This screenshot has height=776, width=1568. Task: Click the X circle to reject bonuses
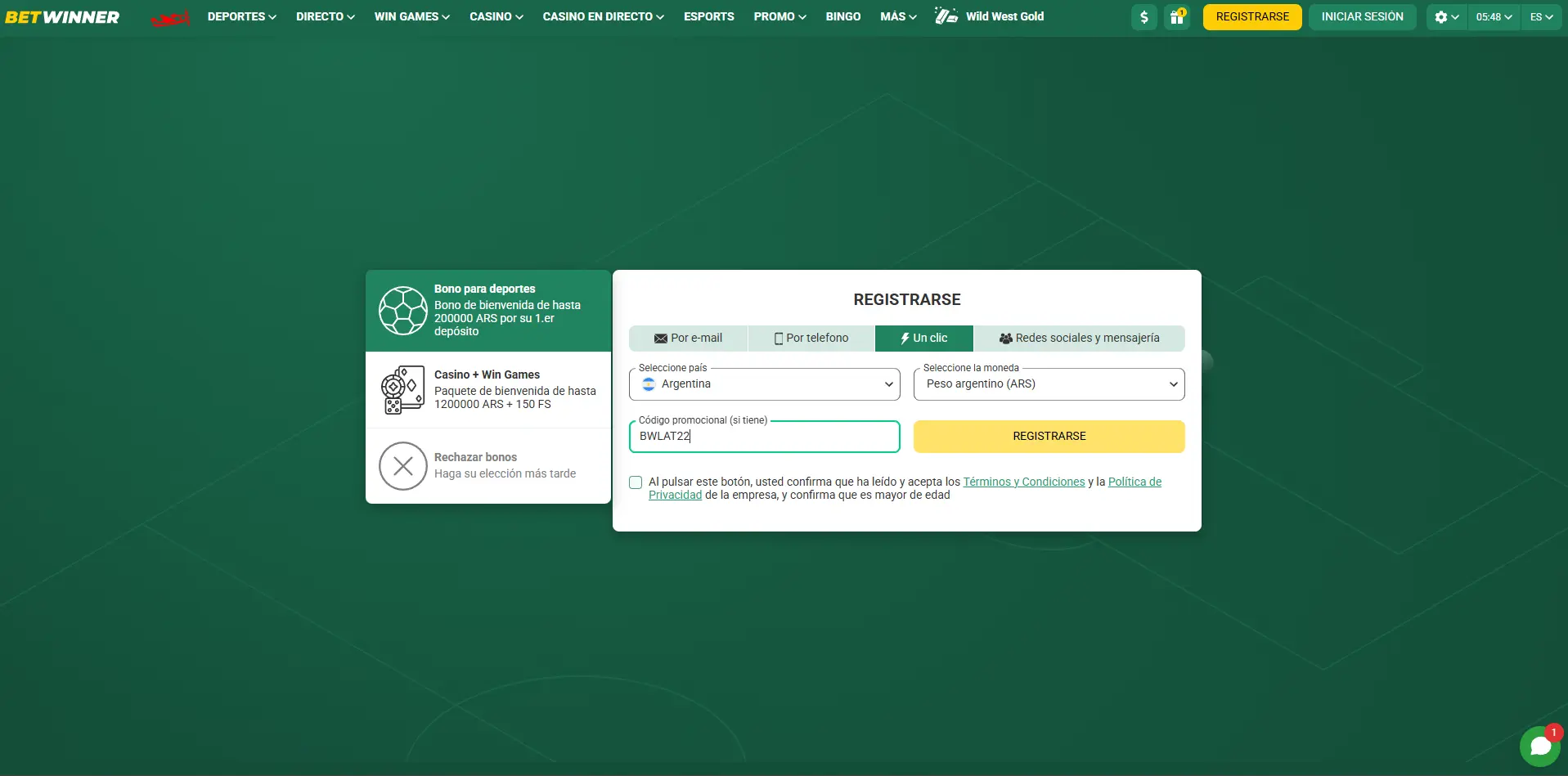click(x=403, y=466)
